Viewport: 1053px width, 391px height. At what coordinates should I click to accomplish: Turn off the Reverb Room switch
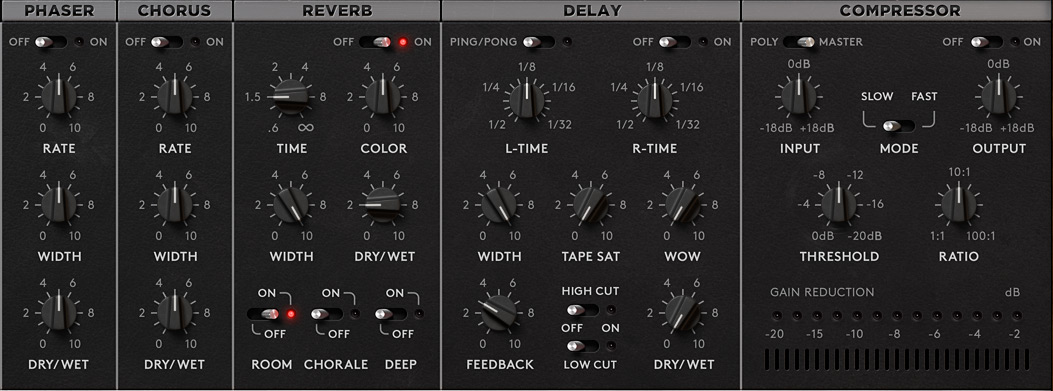[x=263, y=314]
